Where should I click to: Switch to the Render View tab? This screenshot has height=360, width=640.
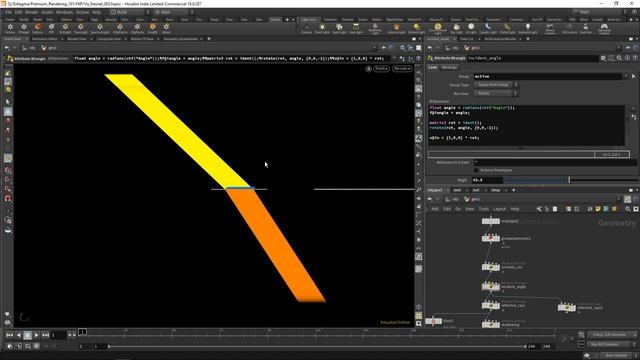tap(77, 39)
